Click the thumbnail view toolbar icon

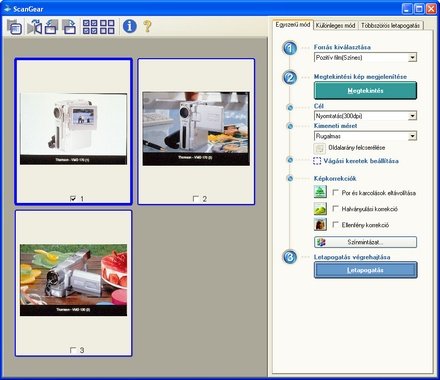[x=15, y=27]
